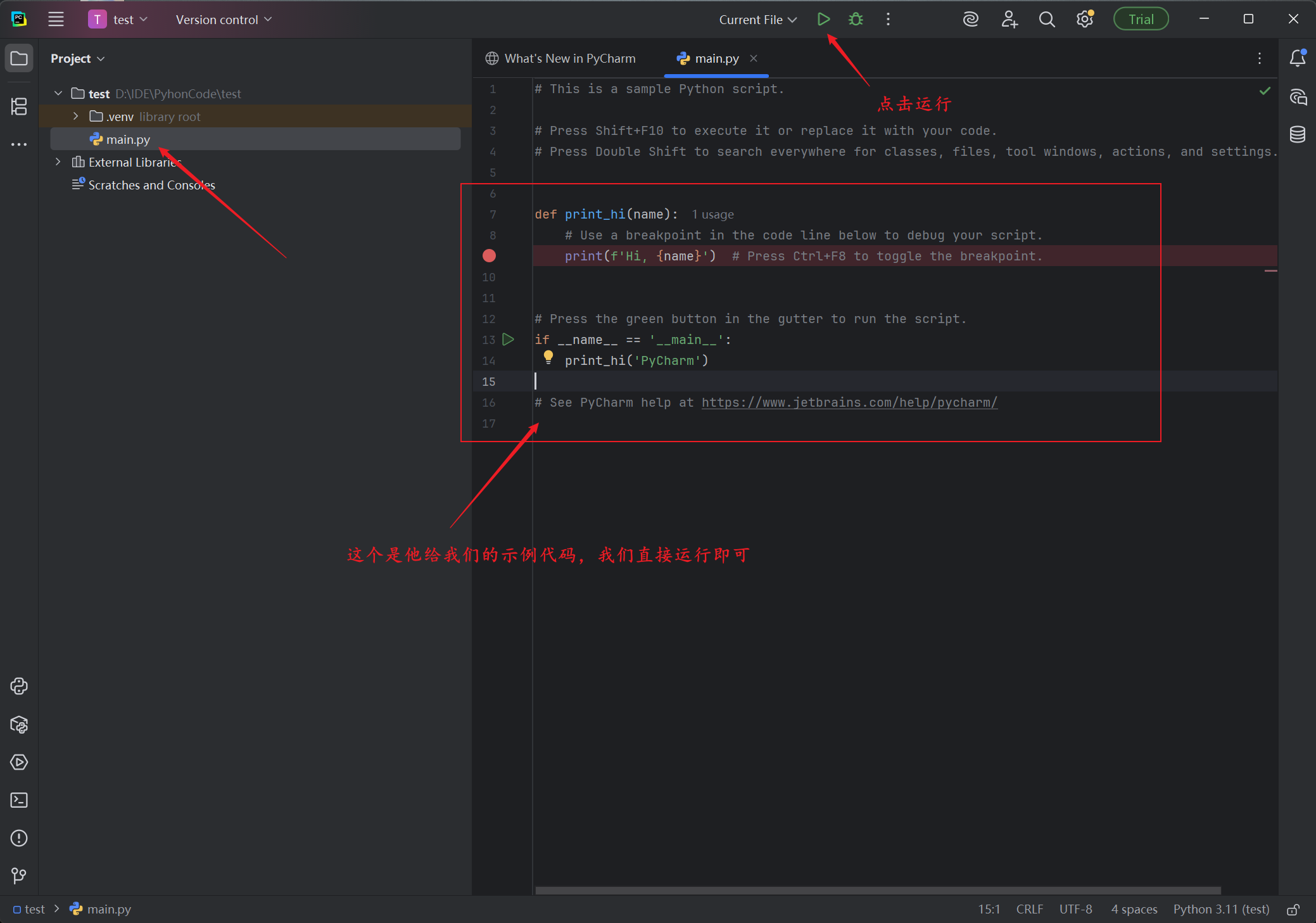Click the horizontal editor scrollbar
1316x923 pixels.
click(877, 890)
